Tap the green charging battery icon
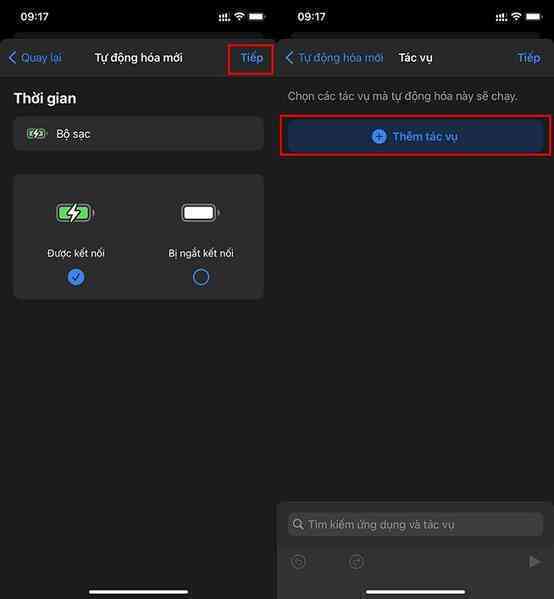This screenshot has width=554, height=599. pos(75,213)
